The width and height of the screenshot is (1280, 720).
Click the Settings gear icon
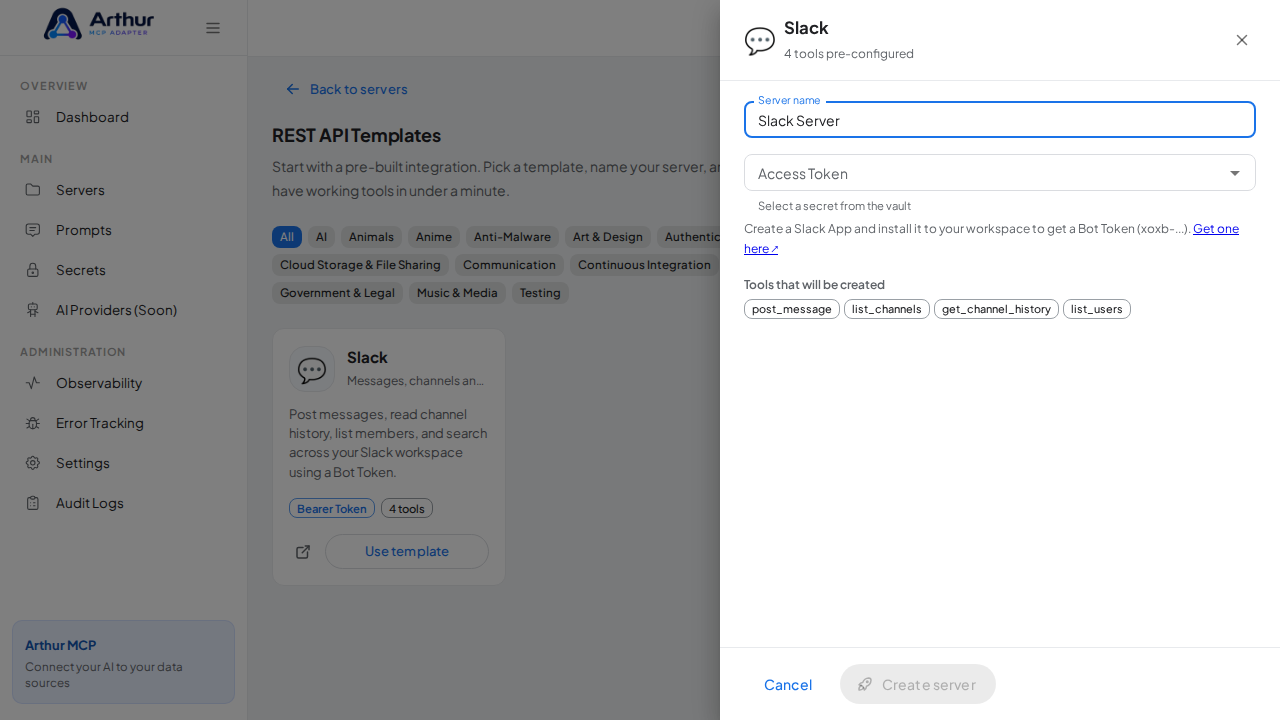click(x=33, y=463)
